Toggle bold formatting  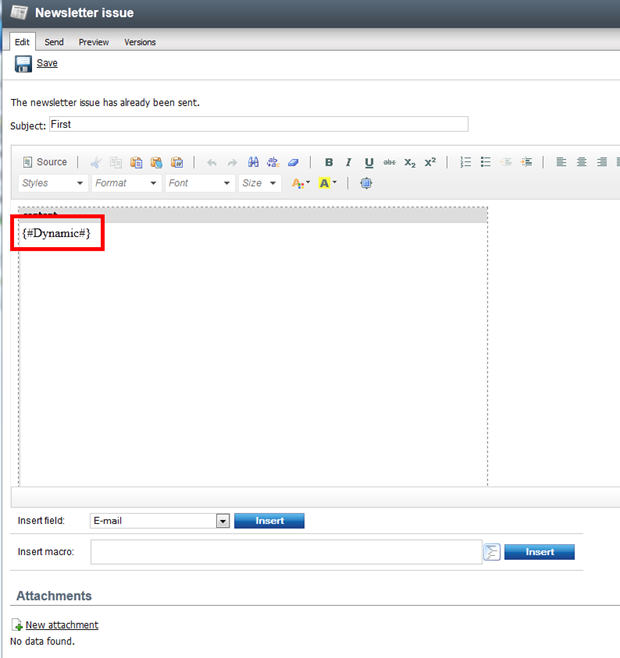pyautogui.click(x=329, y=162)
